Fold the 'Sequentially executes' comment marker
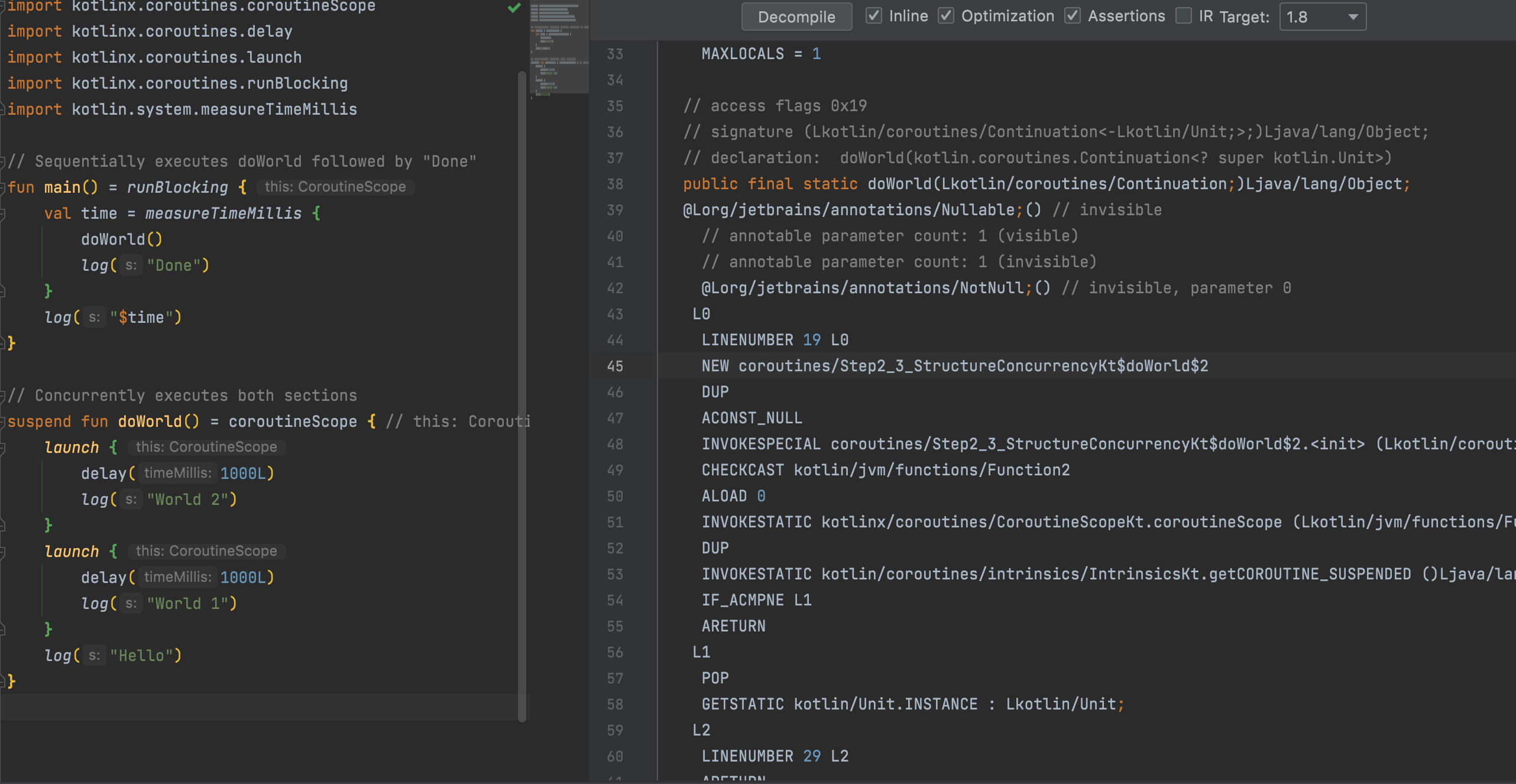The height and width of the screenshot is (784, 1516). [x=3, y=161]
